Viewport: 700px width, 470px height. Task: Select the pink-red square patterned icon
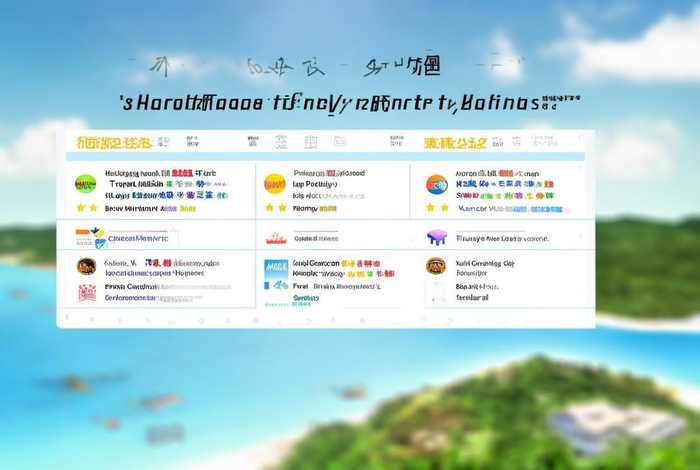coord(87,293)
